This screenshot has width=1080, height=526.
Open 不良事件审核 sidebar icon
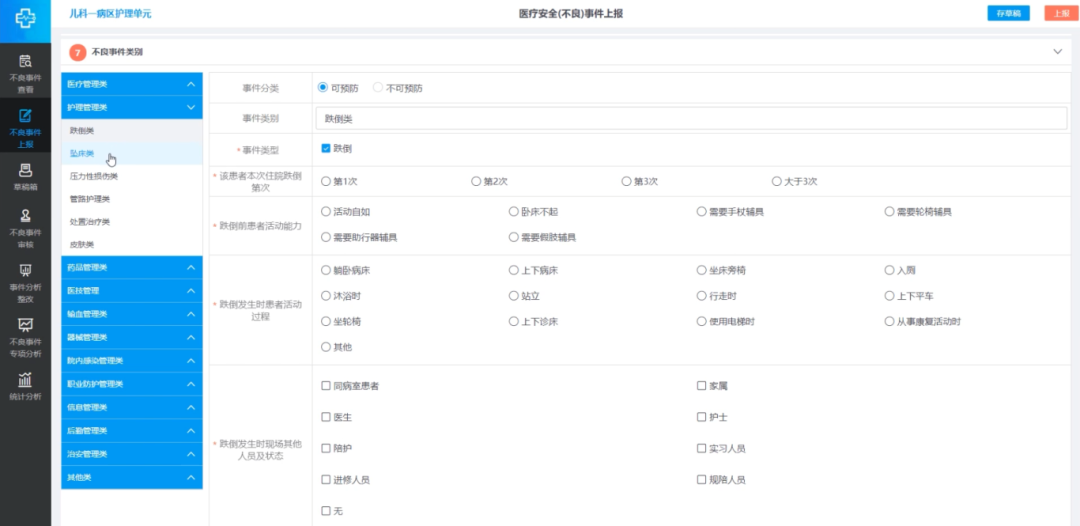(25, 215)
